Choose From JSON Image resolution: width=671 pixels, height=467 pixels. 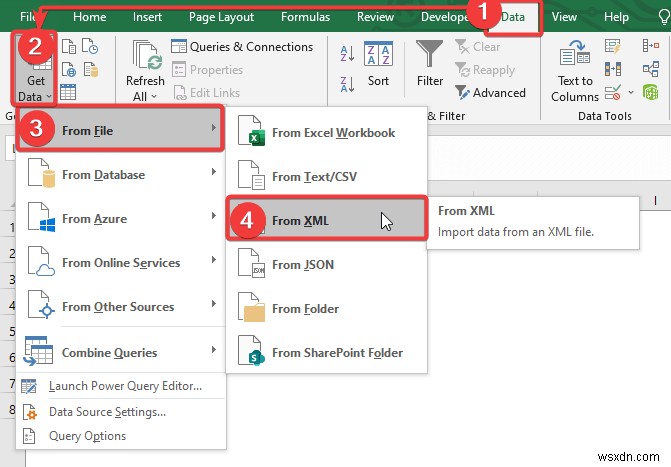[x=327, y=265]
